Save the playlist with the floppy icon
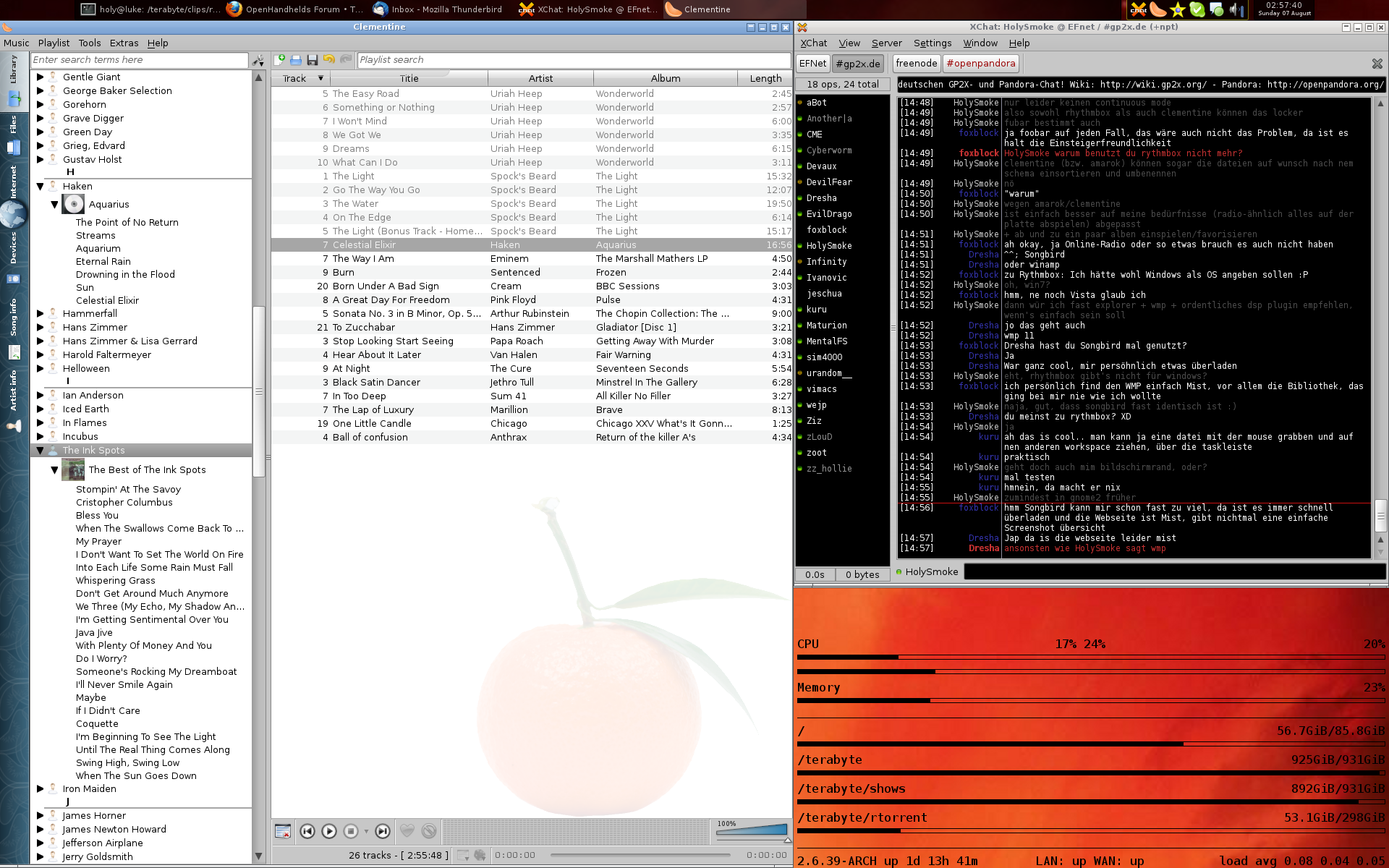 tap(313, 60)
